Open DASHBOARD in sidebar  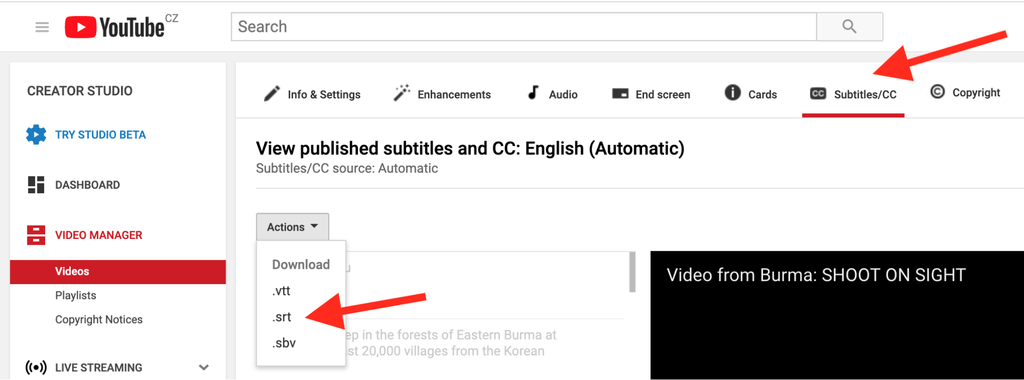point(88,185)
